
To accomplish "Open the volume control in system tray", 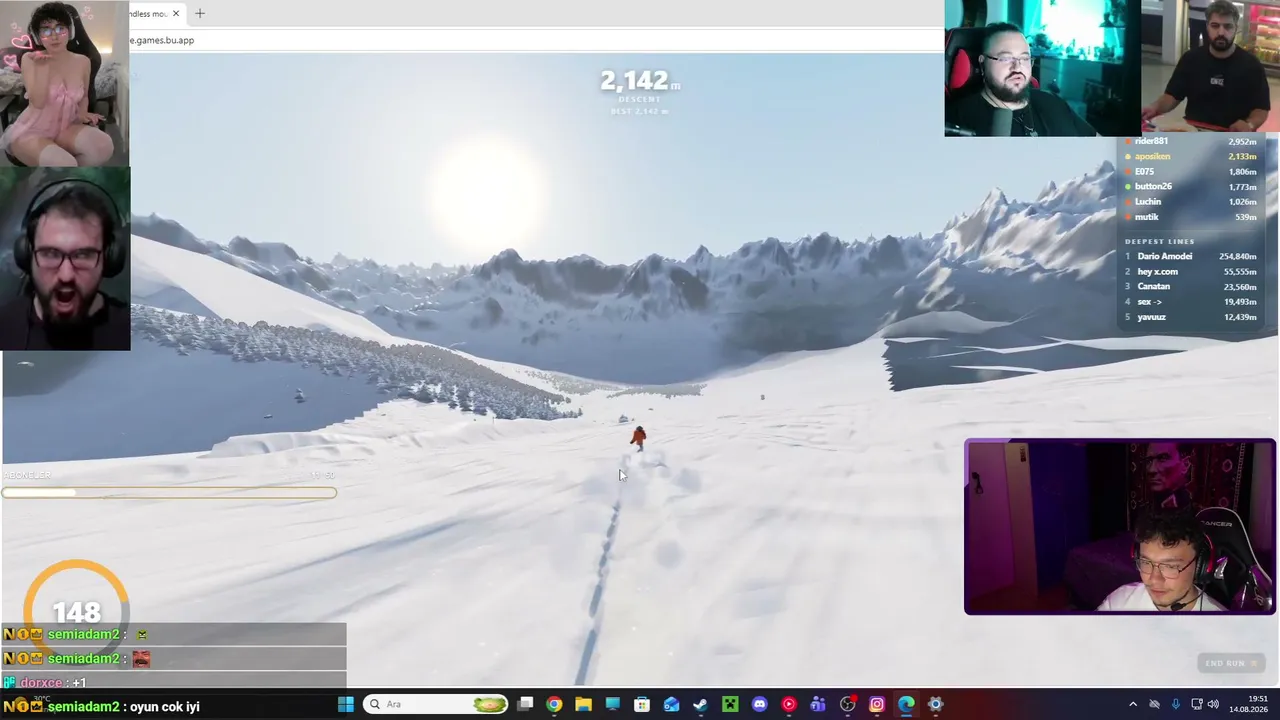I will pyautogui.click(x=1213, y=704).
